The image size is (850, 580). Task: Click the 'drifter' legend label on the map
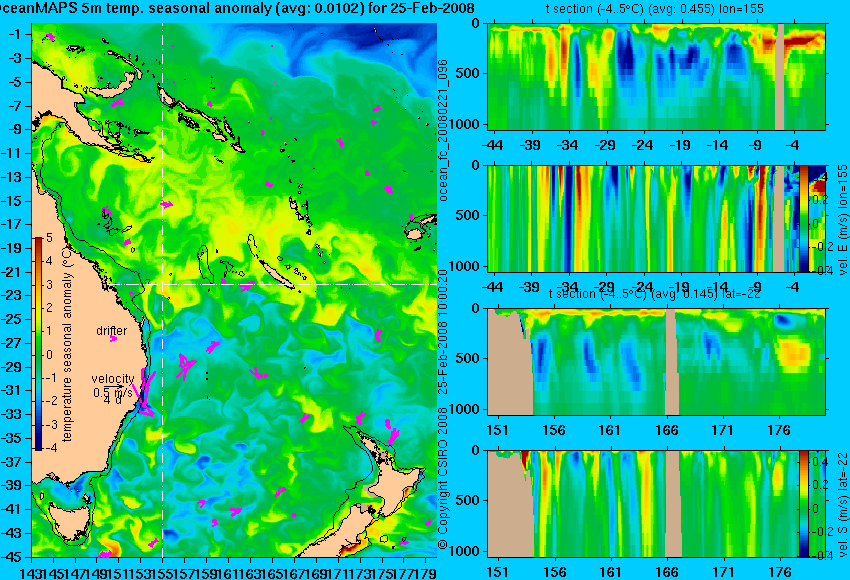coord(112,331)
